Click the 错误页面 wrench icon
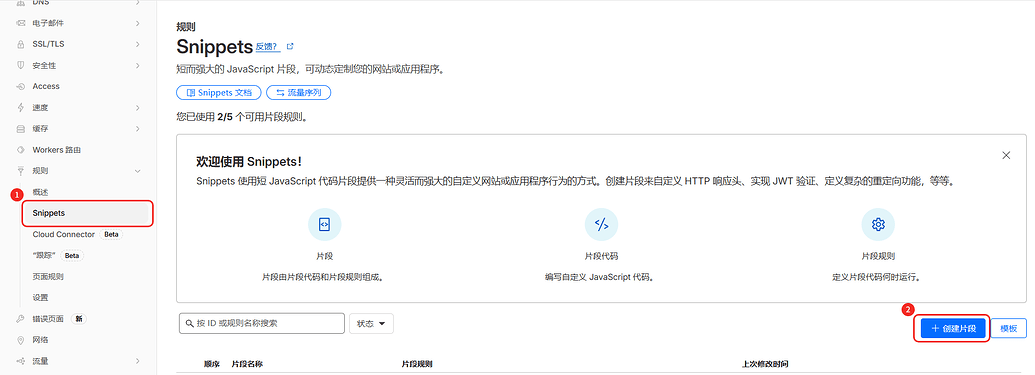 coord(20,319)
